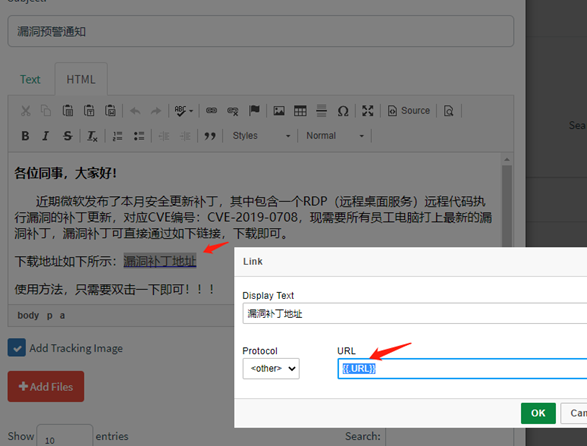Switch to the Text tab

pos(30,79)
